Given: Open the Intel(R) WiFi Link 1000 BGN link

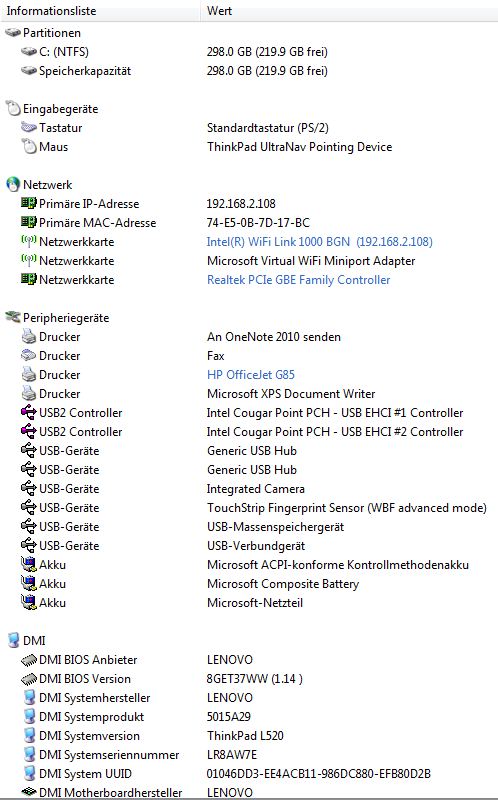Looking at the screenshot, I should 319,241.
